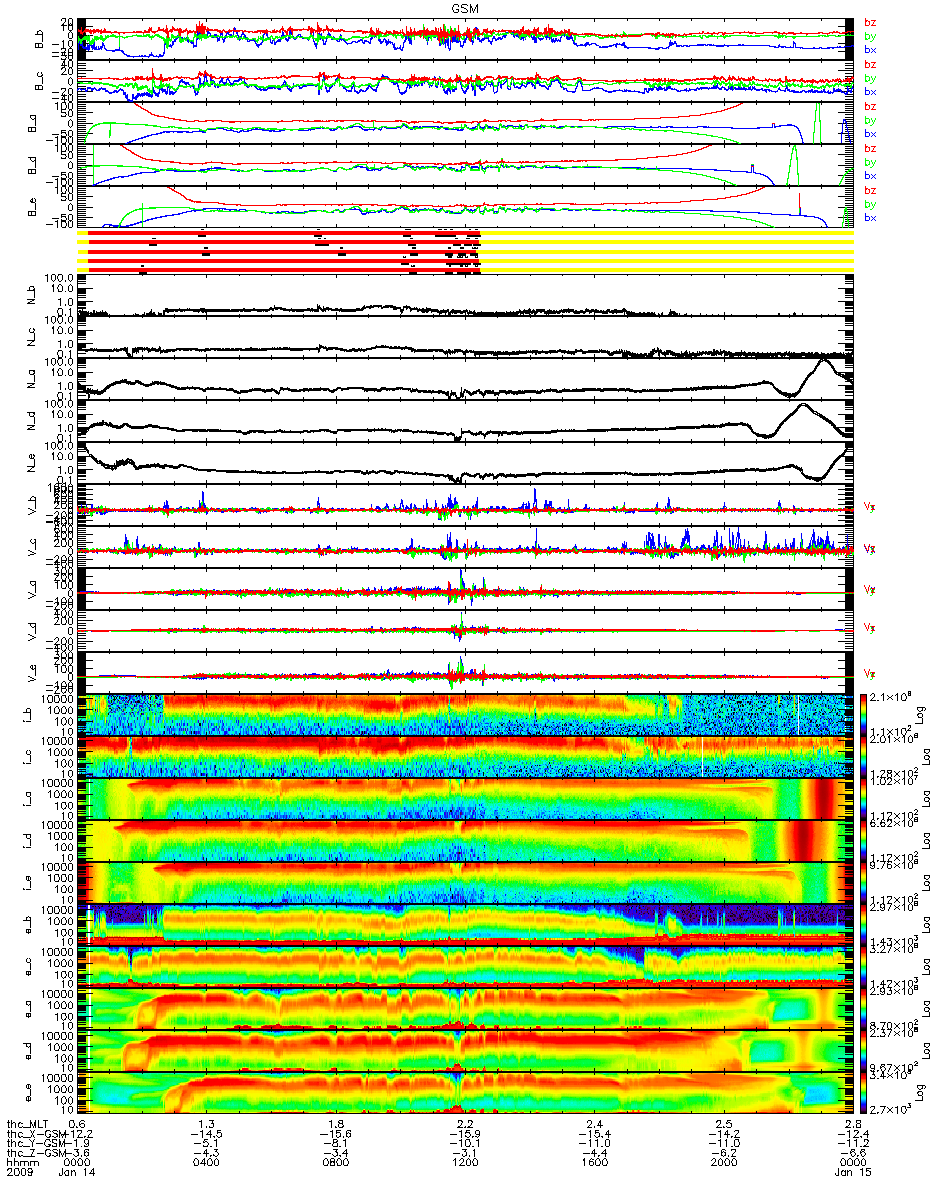930x1200 pixels.
Task: Click the 2000 time tick label
Action: pyautogui.click(x=723, y=1162)
